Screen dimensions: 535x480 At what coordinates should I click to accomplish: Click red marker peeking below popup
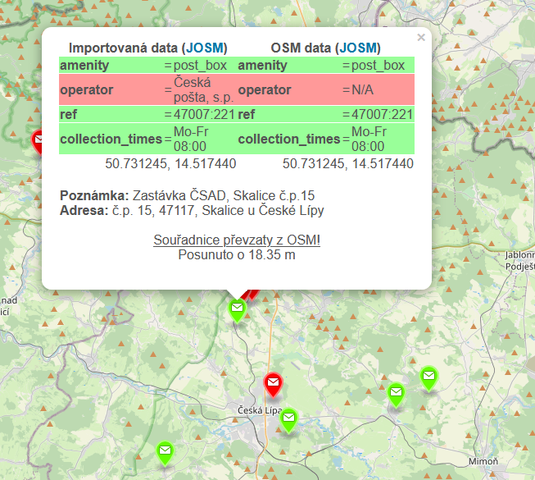tap(251, 295)
